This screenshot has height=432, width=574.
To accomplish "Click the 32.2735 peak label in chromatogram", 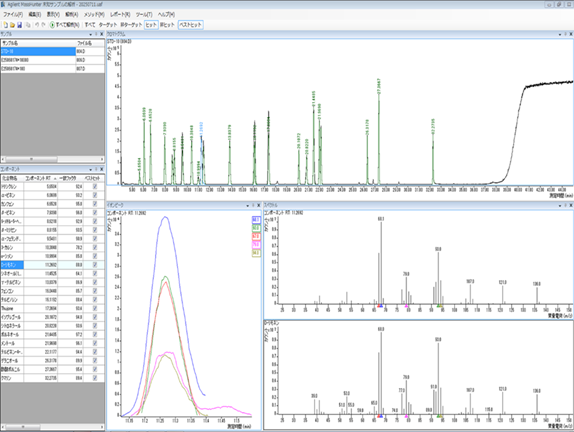I will tap(433, 127).
